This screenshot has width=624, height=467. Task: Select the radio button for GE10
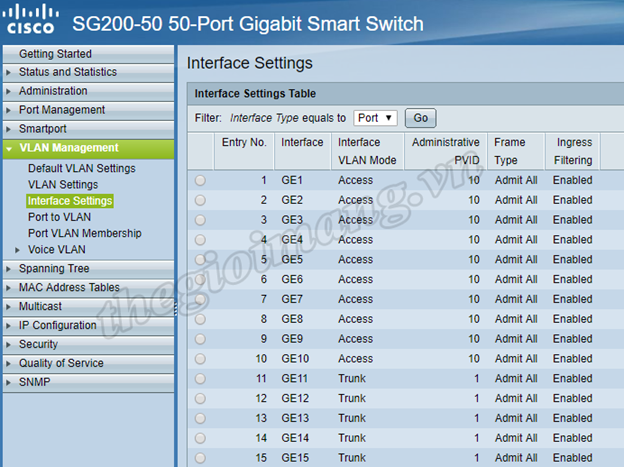pyautogui.click(x=200, y=359)
